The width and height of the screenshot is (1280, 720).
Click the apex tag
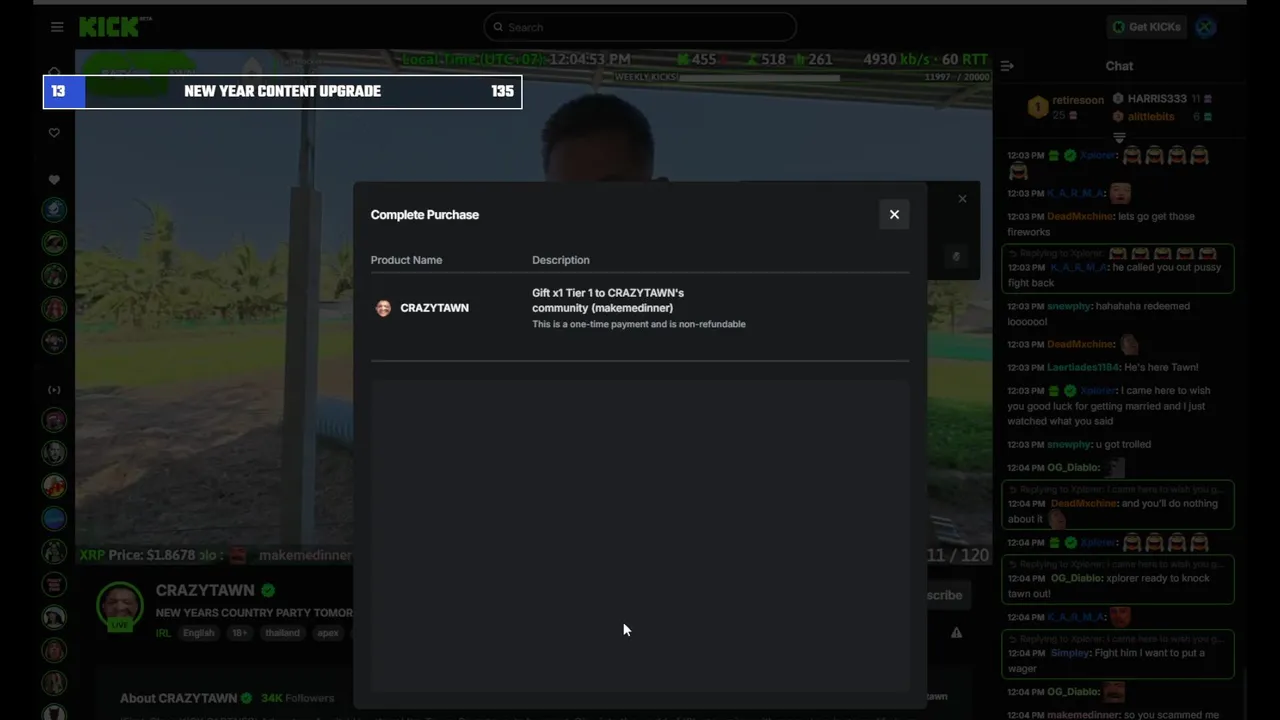[x=328, y=633]
